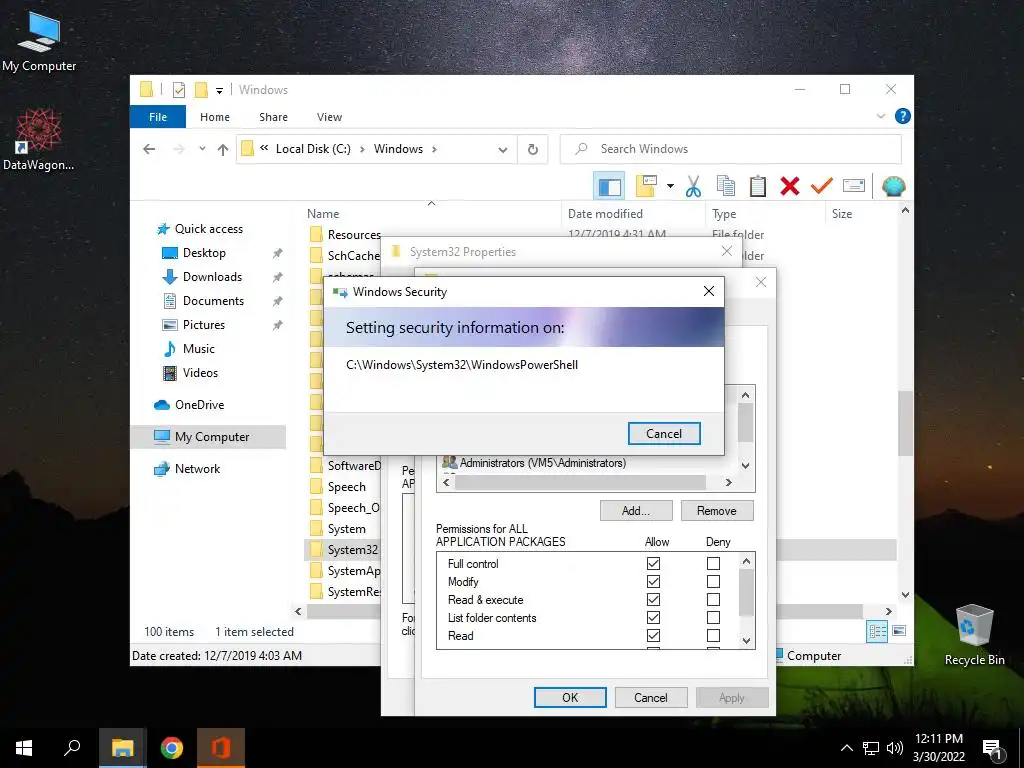Open the recent locations dropdown arrow
Image resolution: width=1024 pixels, height=768 pixels.
coord(202,149)
